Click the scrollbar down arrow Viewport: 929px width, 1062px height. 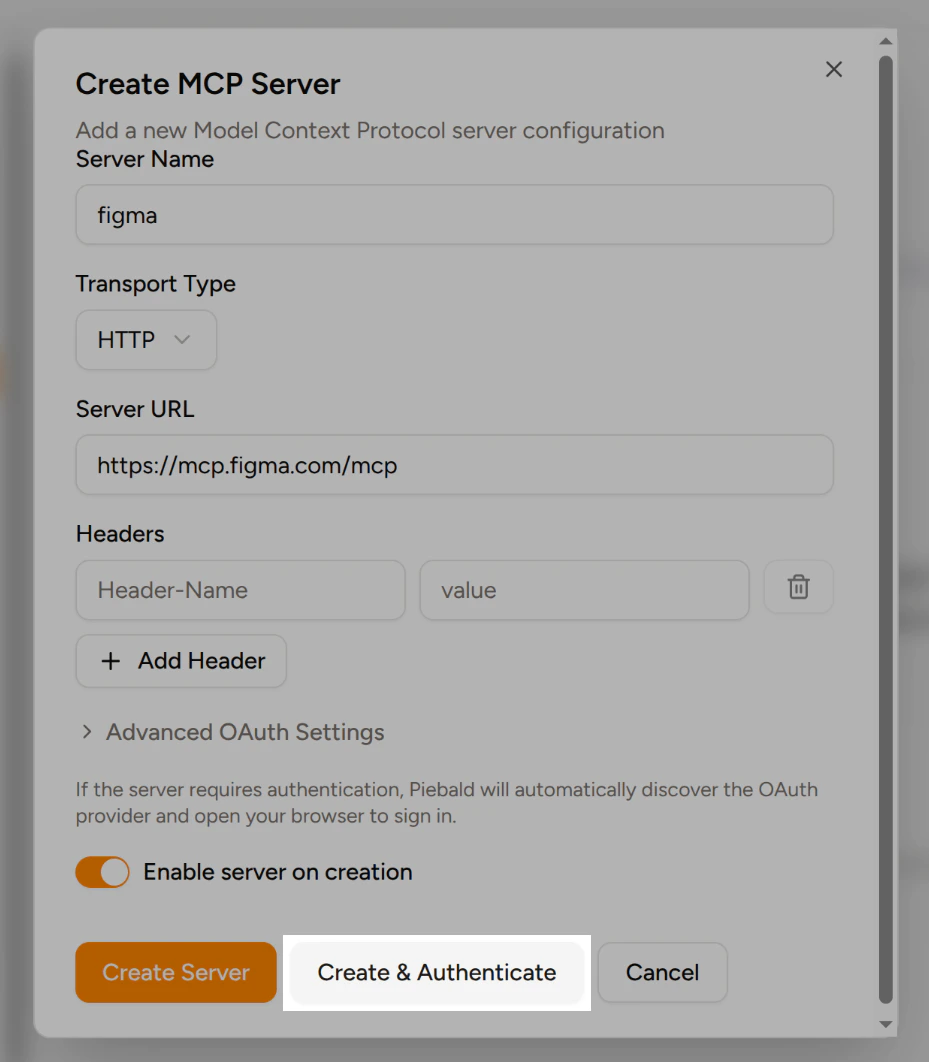pos(886,1024)
